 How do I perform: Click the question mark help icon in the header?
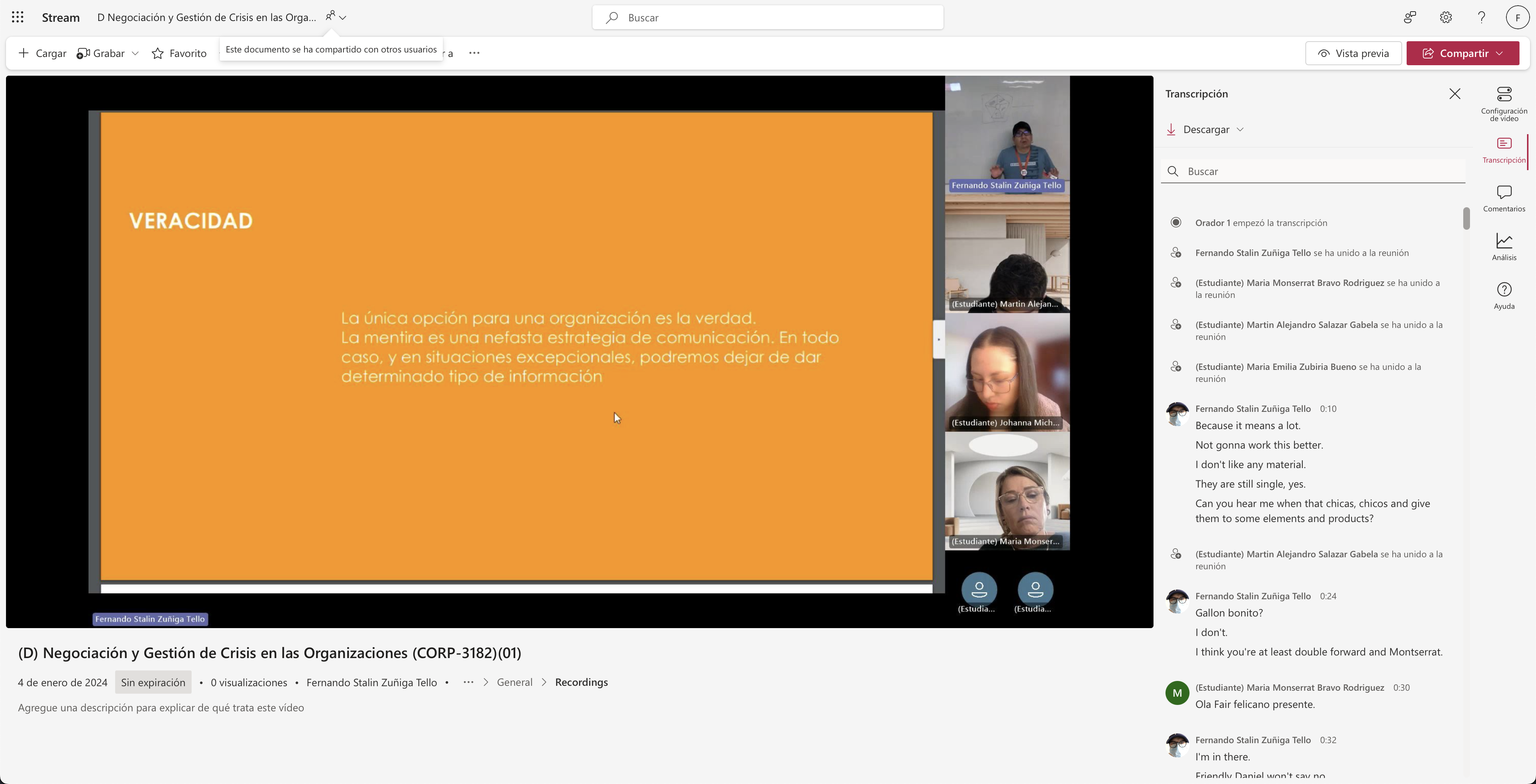[x=1481, y=17]
